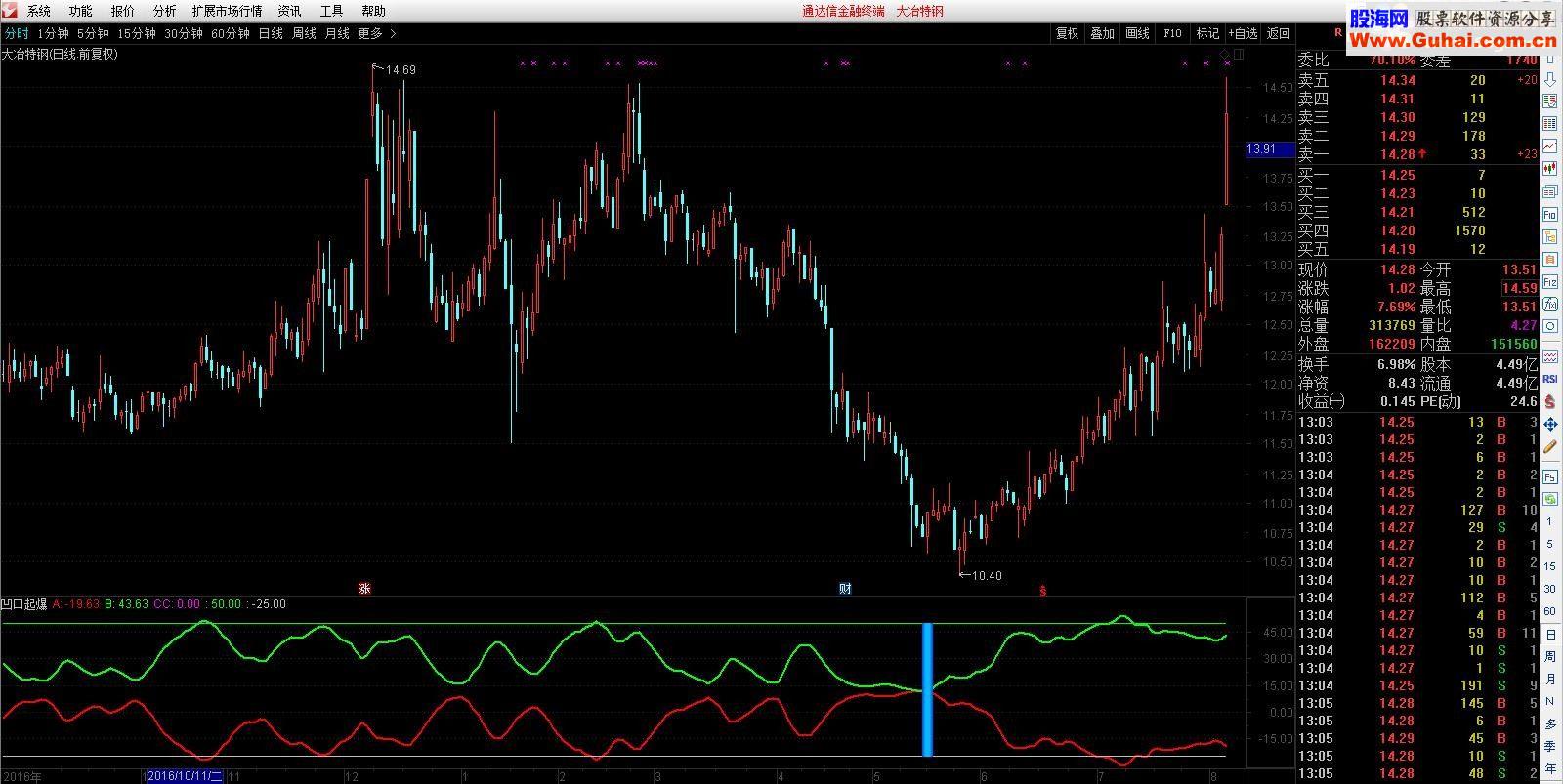Switch to 1-minute period in sidebar
The image size is (1563, 784).
[1550, 522]
